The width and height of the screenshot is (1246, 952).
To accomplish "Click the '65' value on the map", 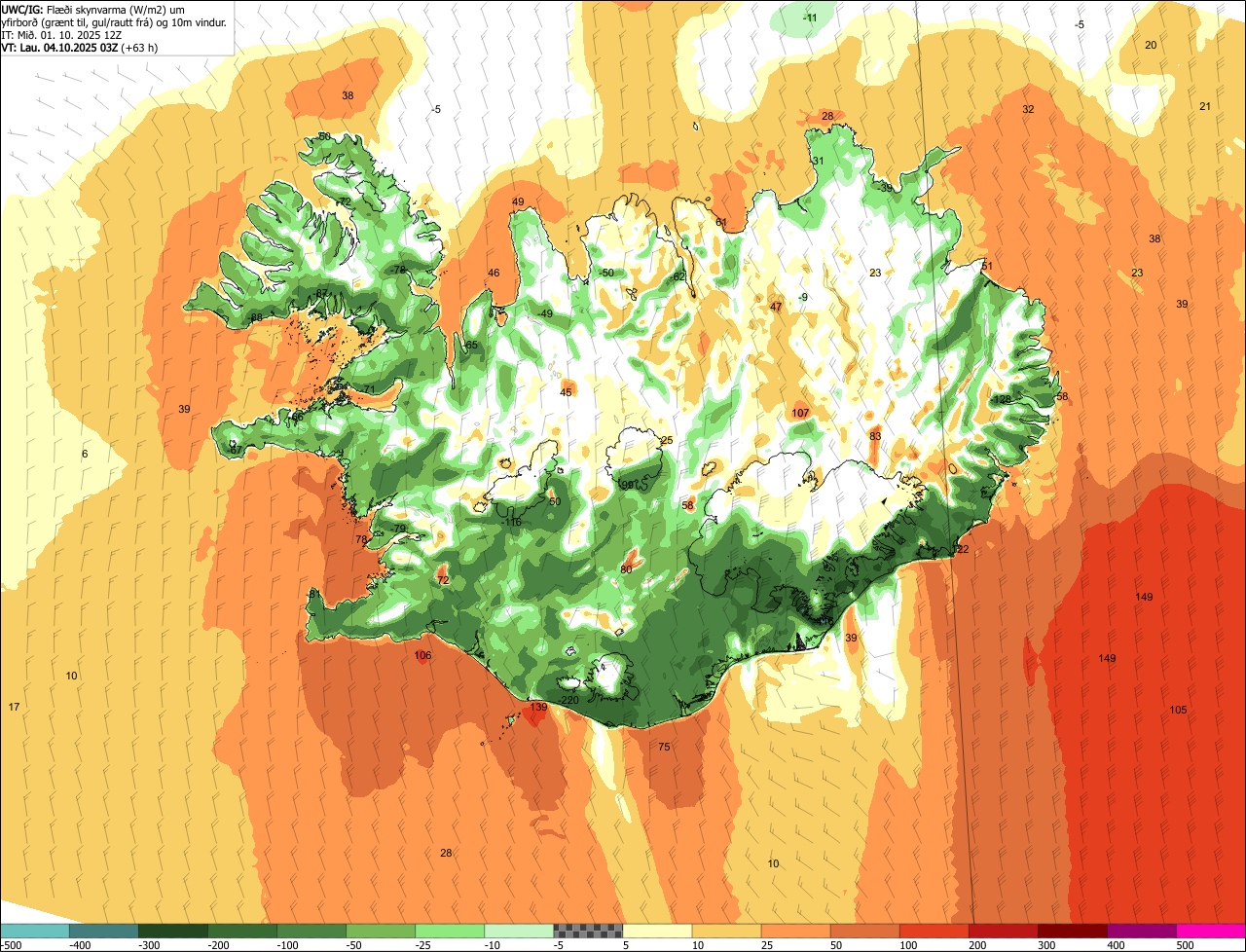I will point(472,345).
